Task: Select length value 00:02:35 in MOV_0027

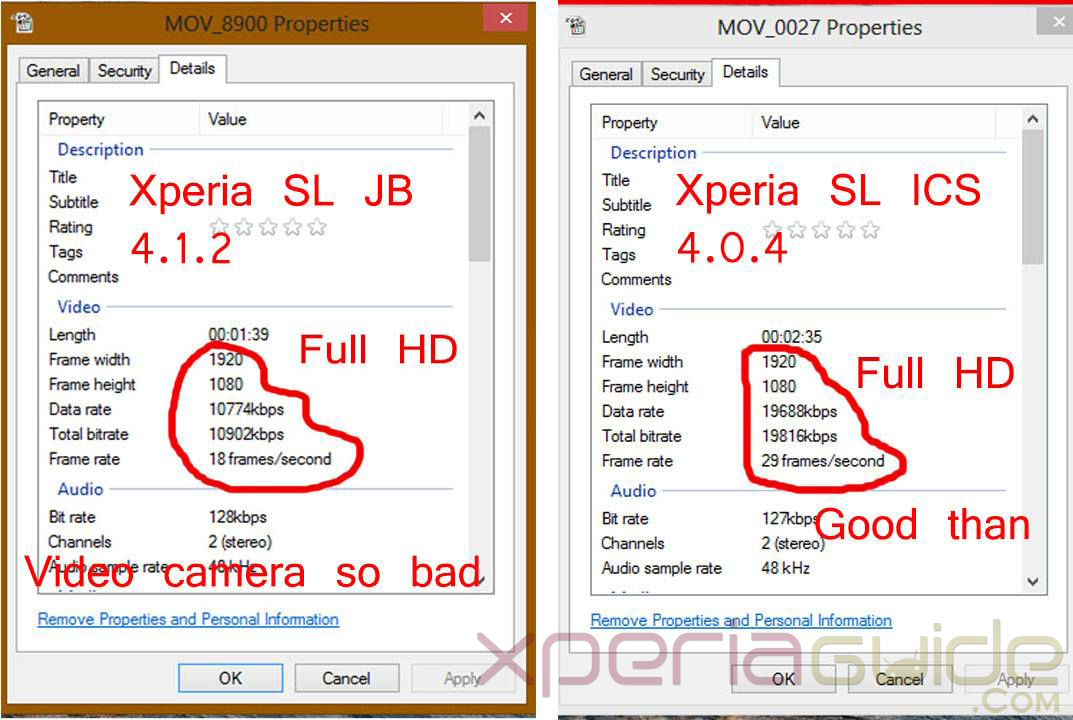Action: point(792,337)
